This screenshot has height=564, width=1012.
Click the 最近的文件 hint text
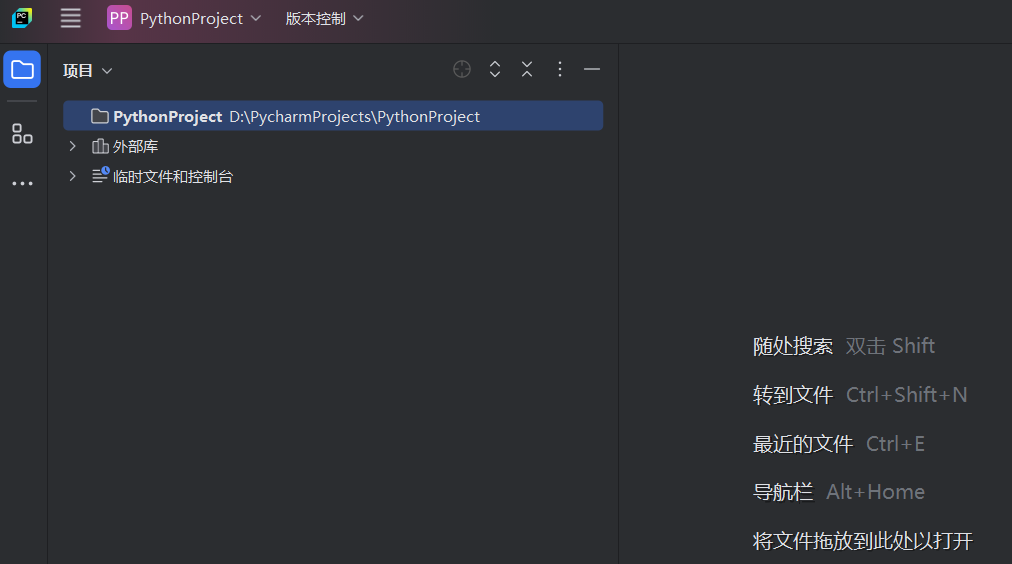tap(803, 444)
